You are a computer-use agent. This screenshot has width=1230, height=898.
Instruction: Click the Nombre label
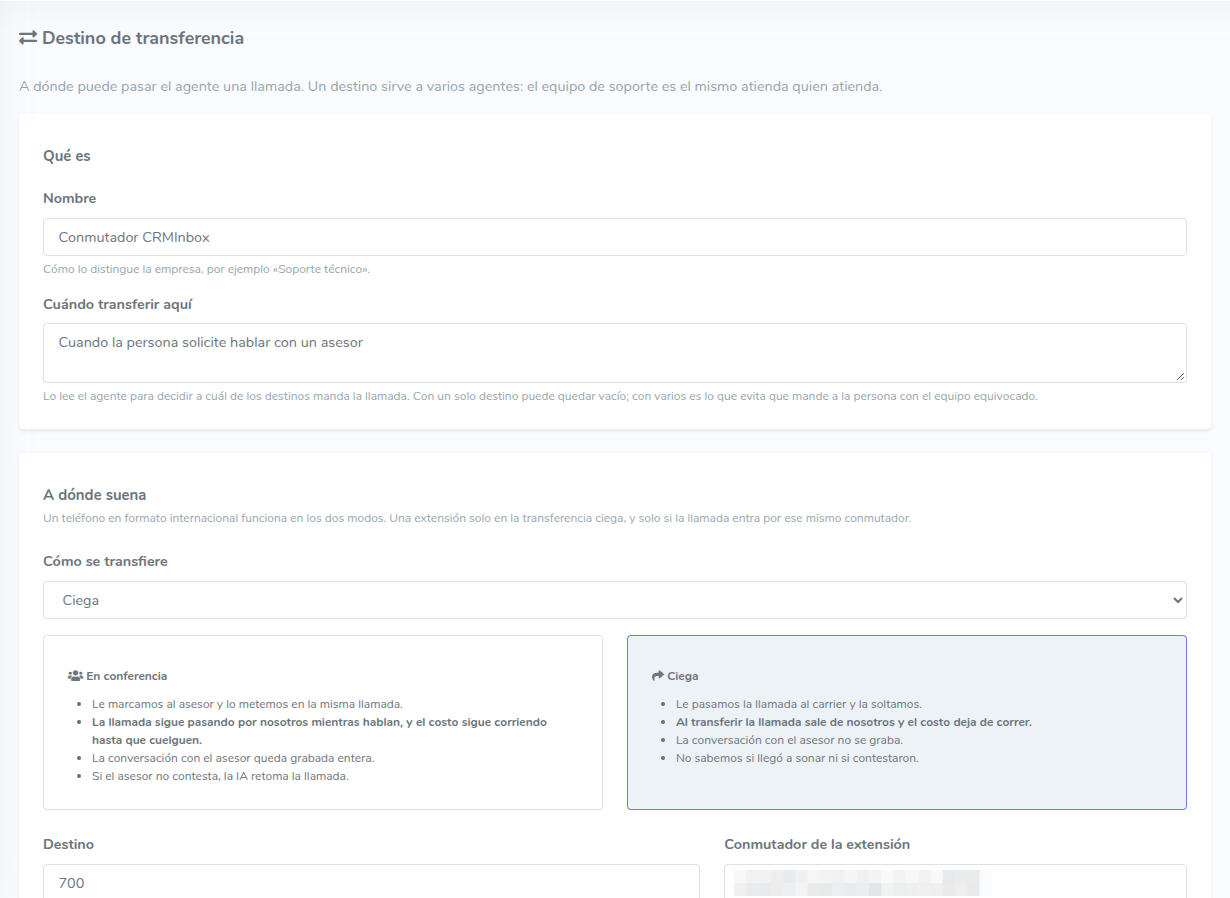click(x=70, y=198)
